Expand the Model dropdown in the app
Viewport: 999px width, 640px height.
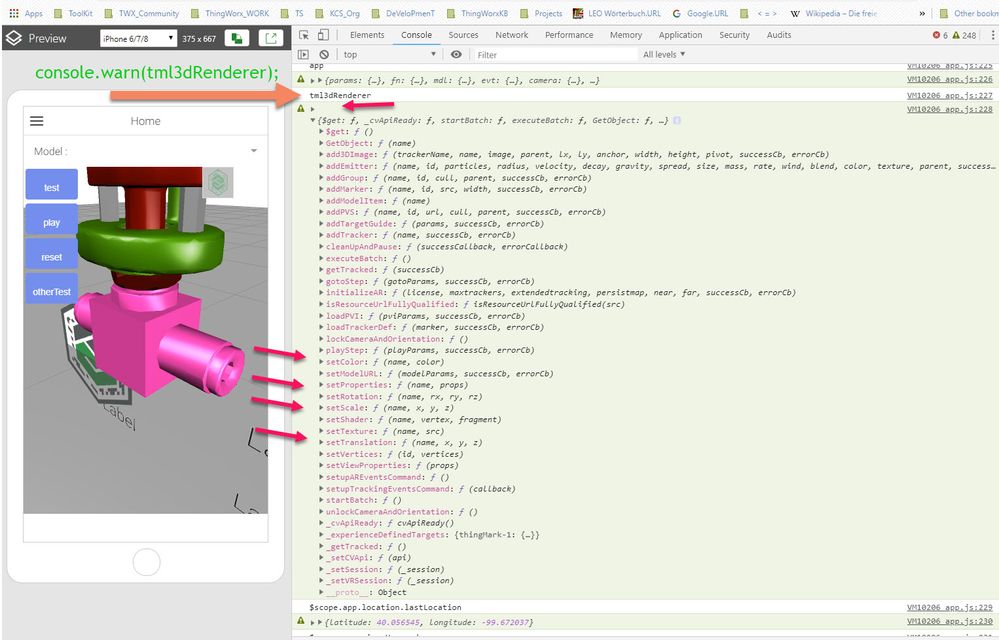click(x=254, y=151)
